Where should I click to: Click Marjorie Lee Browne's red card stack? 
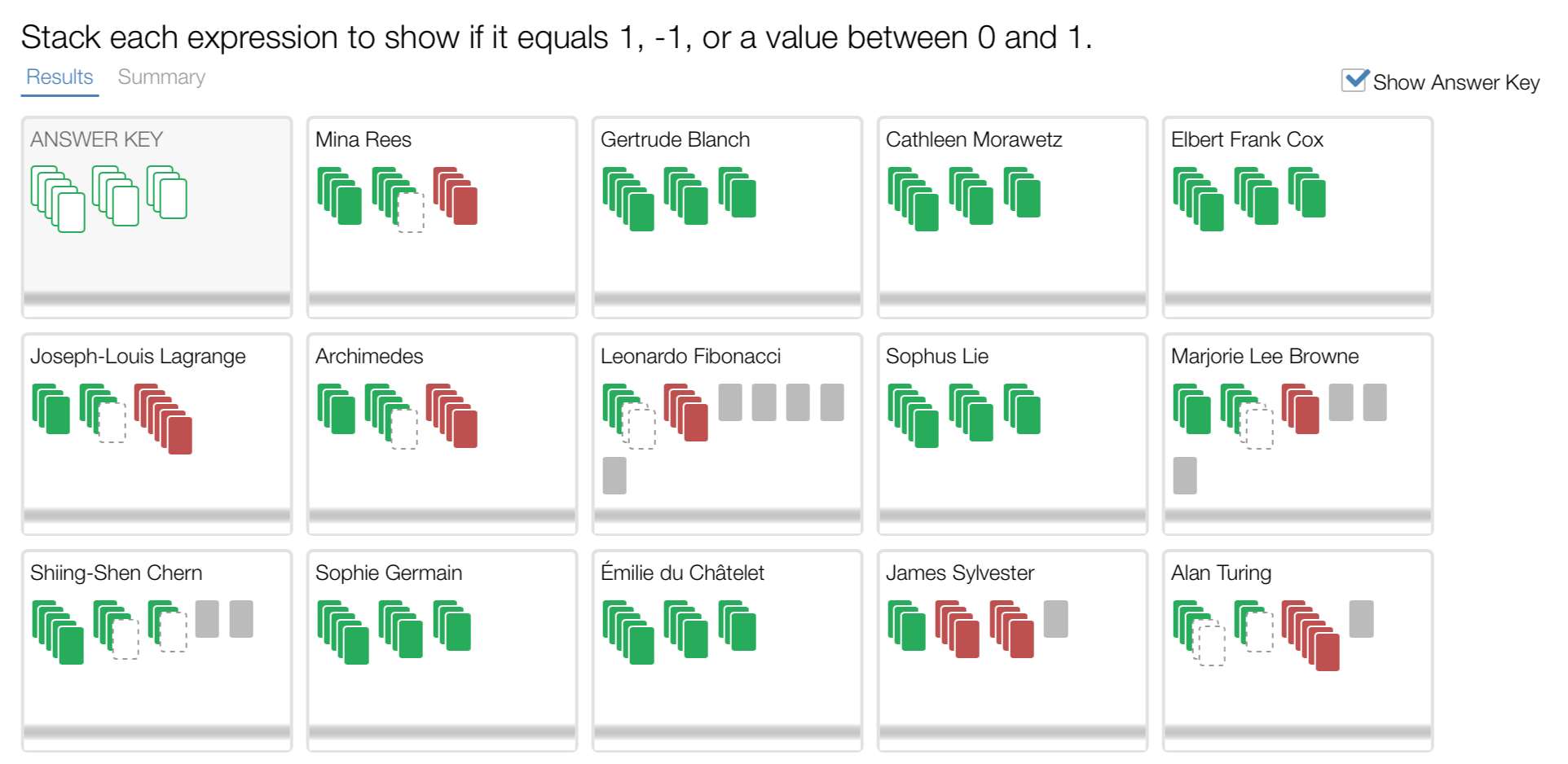1301,409
